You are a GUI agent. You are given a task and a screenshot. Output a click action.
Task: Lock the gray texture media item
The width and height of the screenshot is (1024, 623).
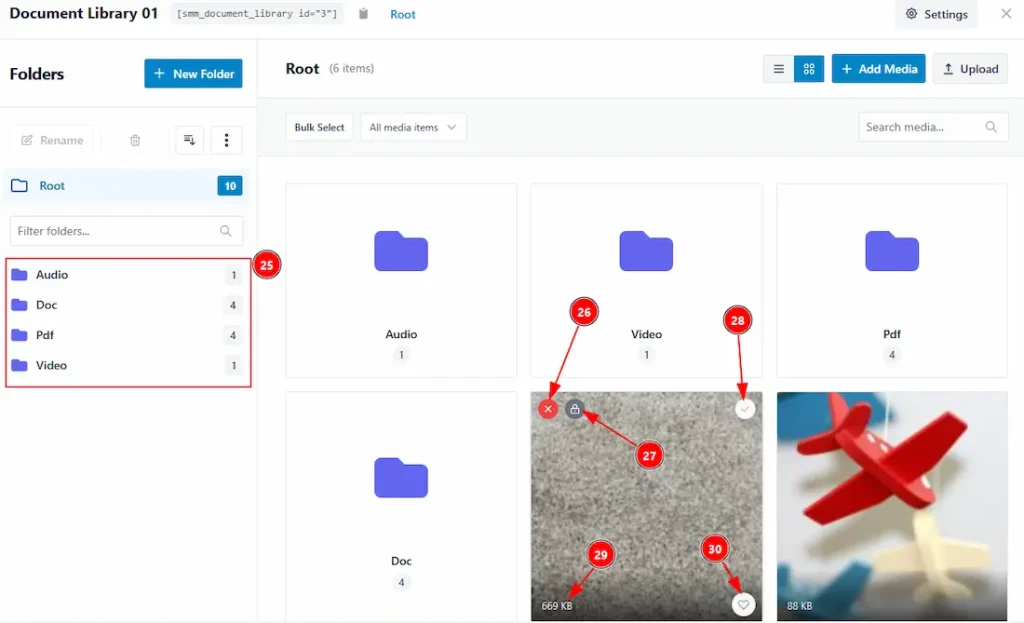573,408
